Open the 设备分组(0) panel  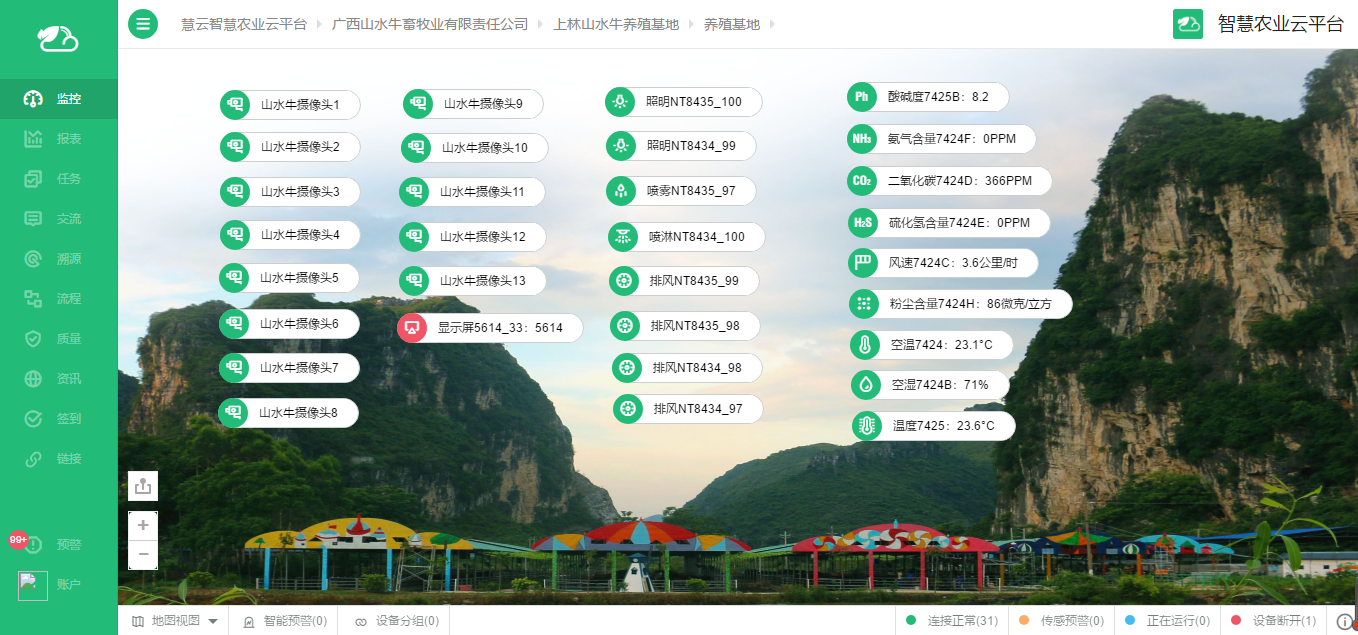point(396,621)
